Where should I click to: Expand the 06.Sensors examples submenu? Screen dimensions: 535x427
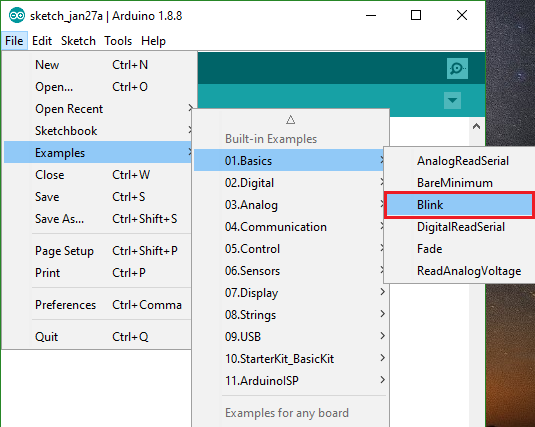290,271
